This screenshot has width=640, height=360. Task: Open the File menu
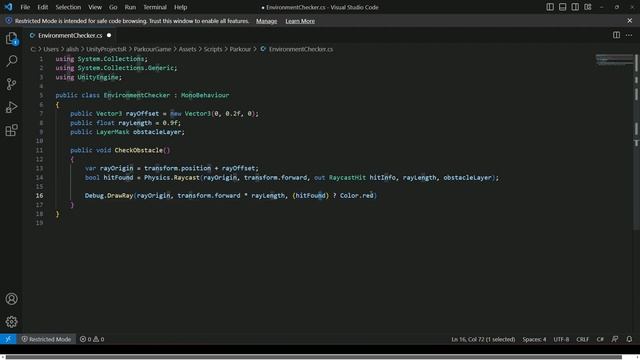point(25,7)
